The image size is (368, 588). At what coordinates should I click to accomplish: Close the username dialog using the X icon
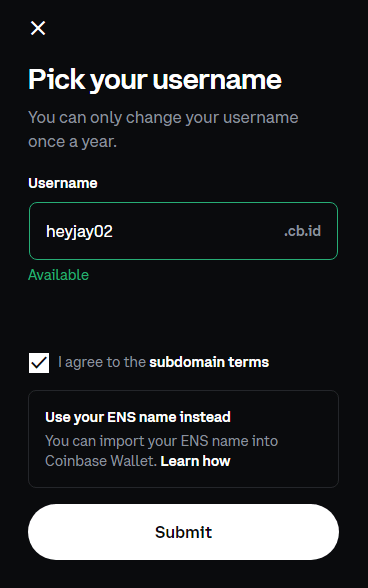[38, 28]
